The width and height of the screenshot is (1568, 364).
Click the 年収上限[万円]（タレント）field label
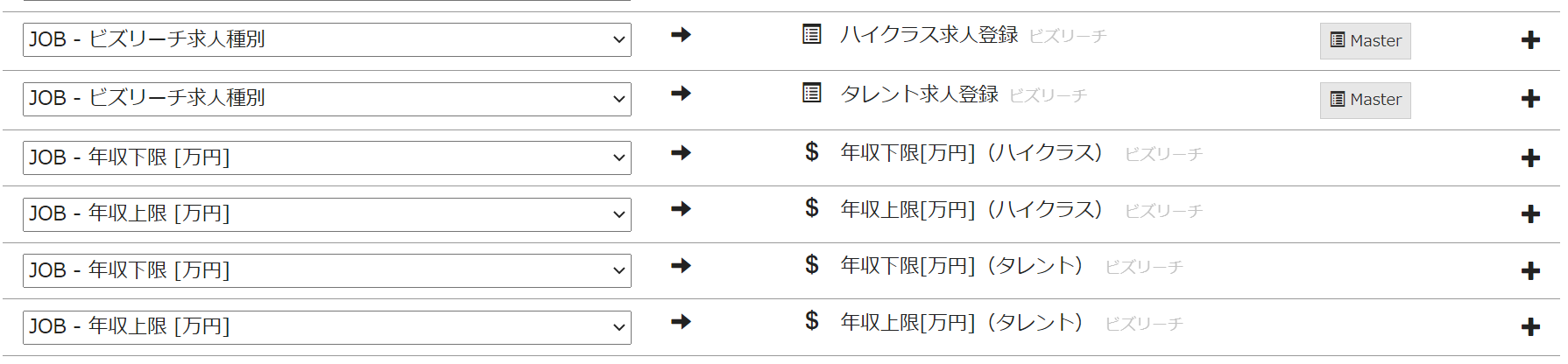[x=961, y=323]
